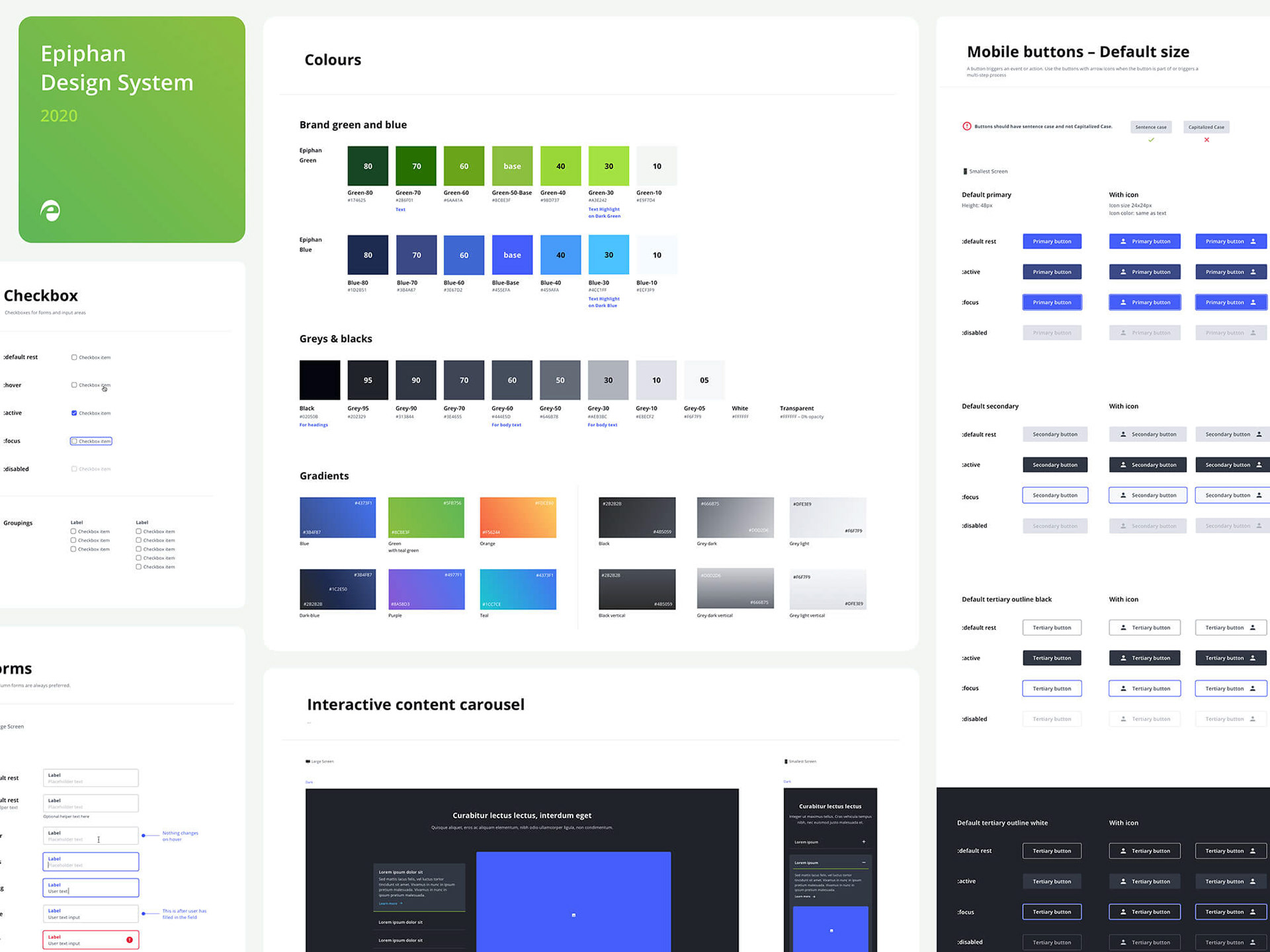Expand the Lorem ipsum row with the plus icon
1270x952 pixels.
coord(864,842)
